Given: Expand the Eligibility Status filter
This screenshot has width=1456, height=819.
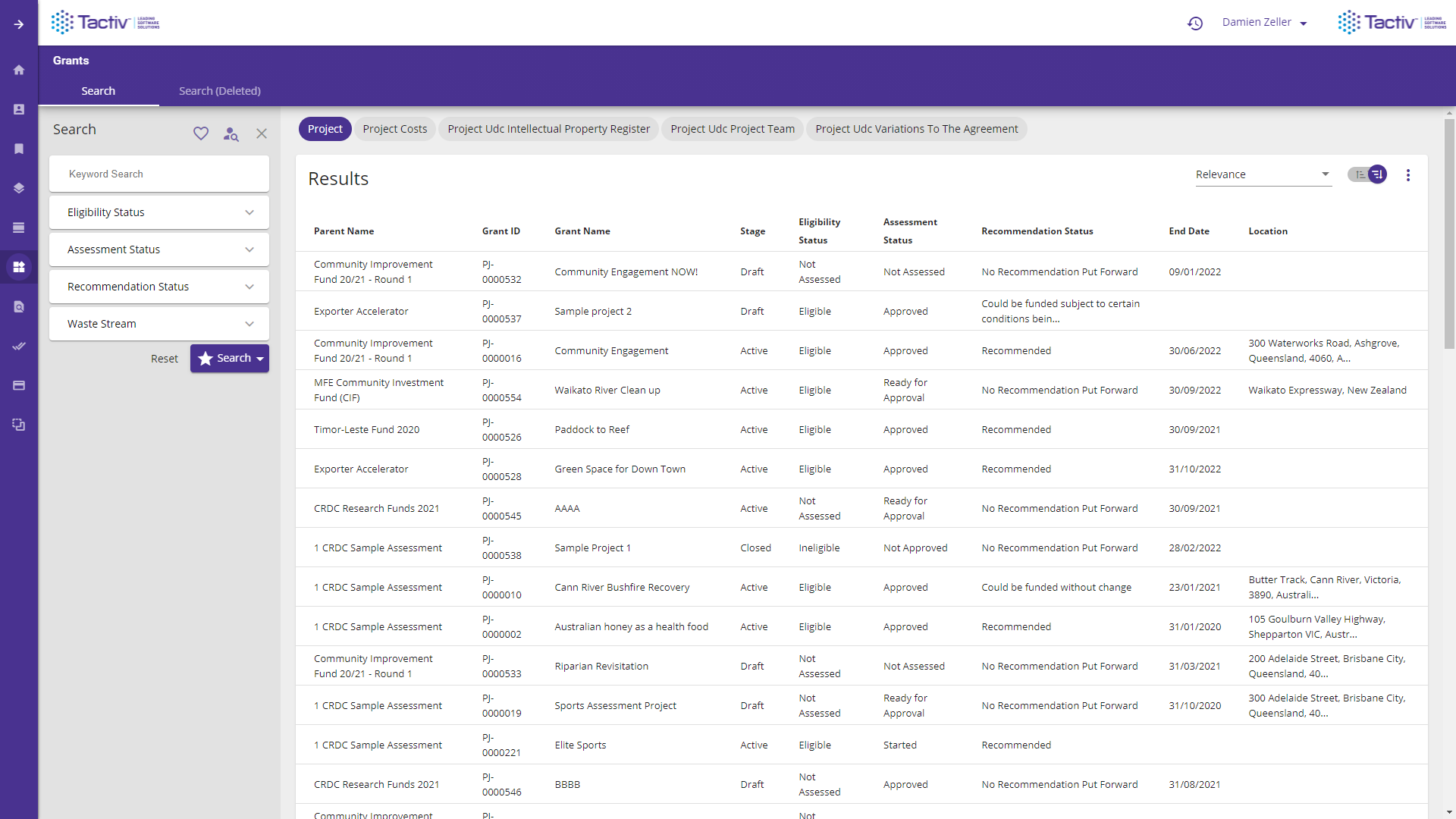Looking at the screenshot, I should [159, 212].
